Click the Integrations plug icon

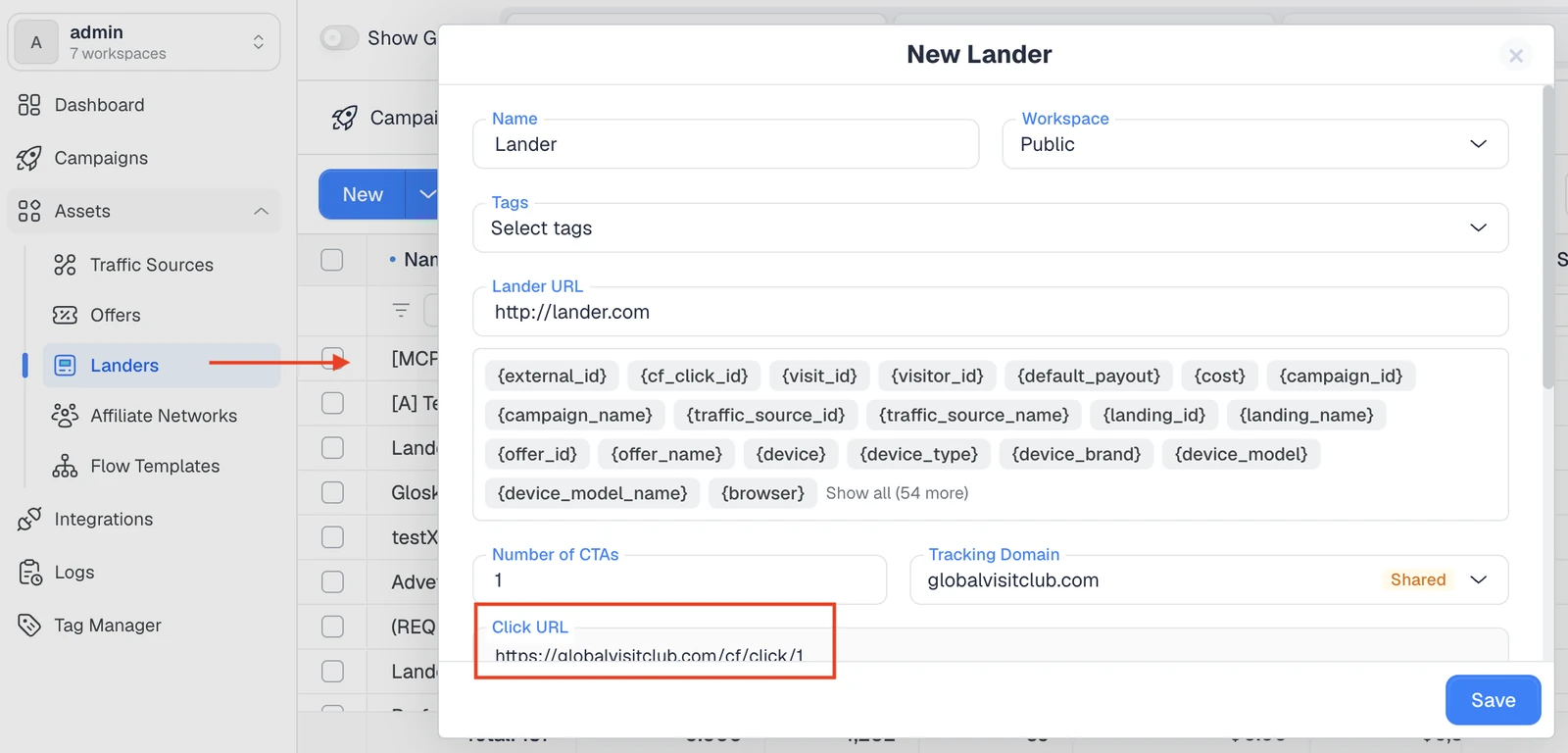coord(29,519)
